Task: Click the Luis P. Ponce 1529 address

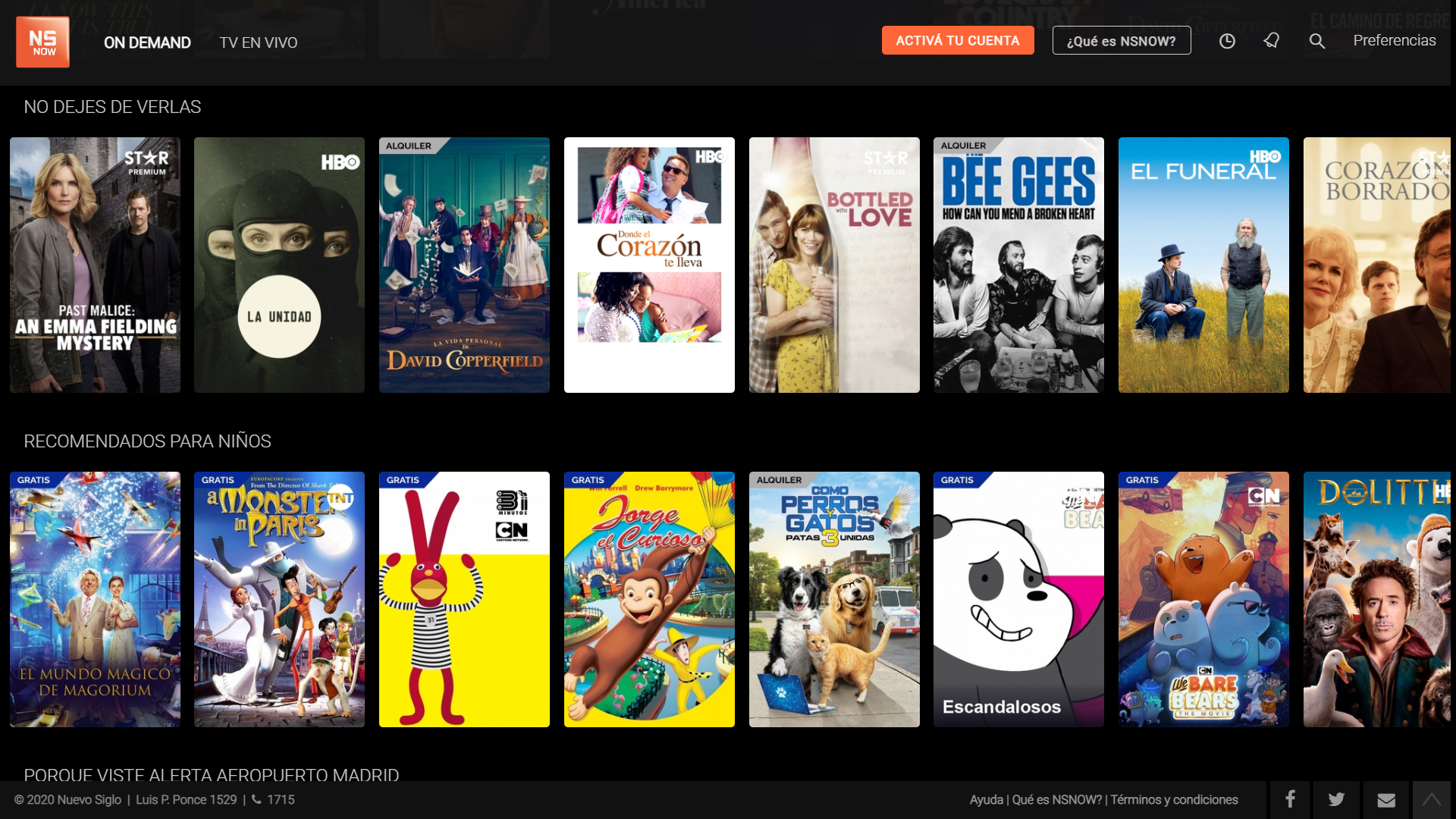Action: coord(187,799)
